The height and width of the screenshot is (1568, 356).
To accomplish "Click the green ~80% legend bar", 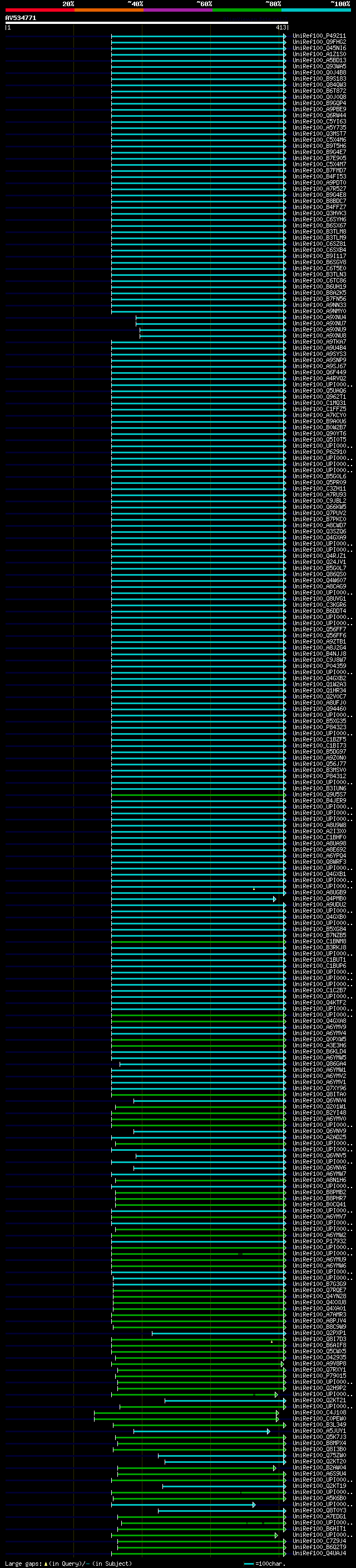I will point(247,10).
